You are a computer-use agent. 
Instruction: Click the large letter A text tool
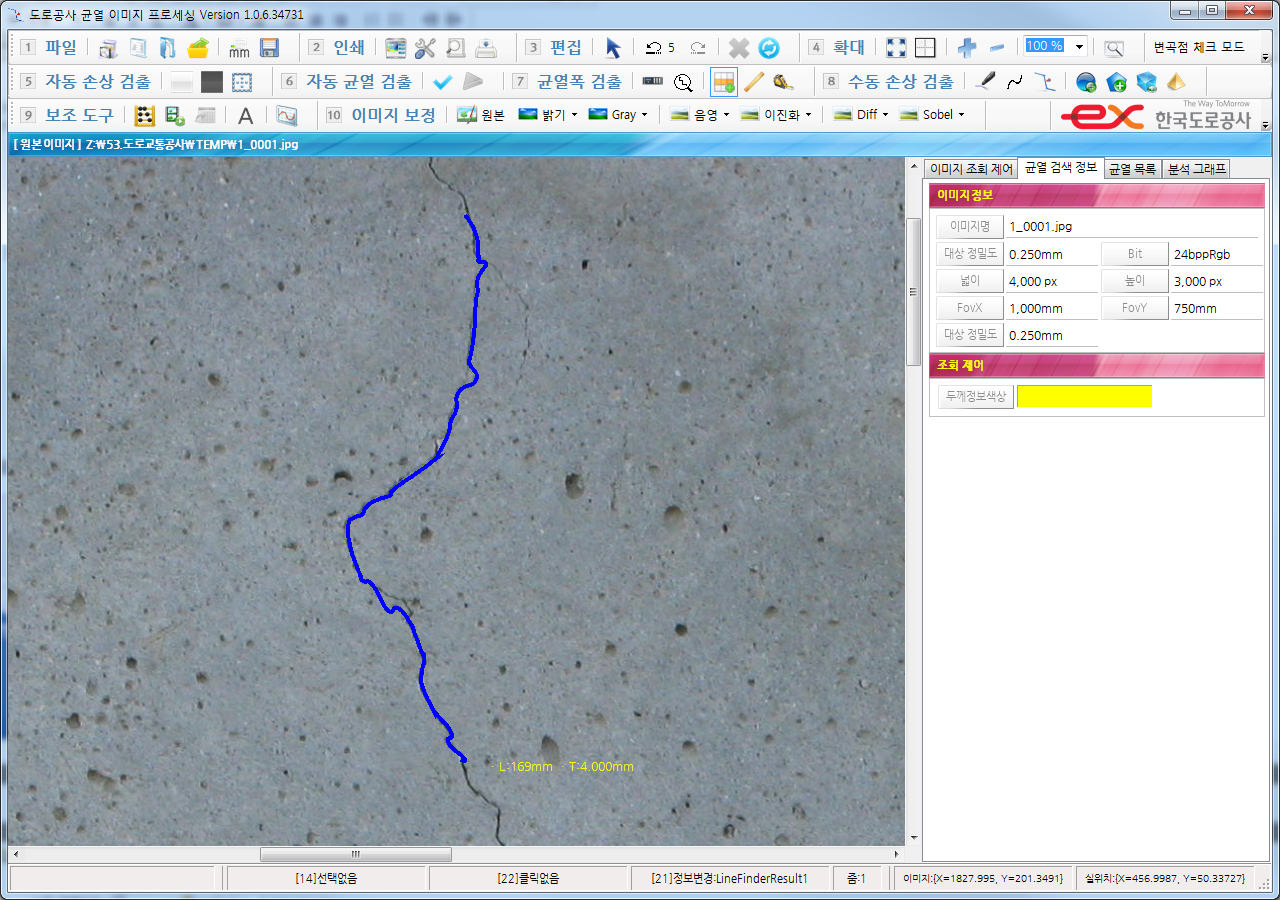245,115
